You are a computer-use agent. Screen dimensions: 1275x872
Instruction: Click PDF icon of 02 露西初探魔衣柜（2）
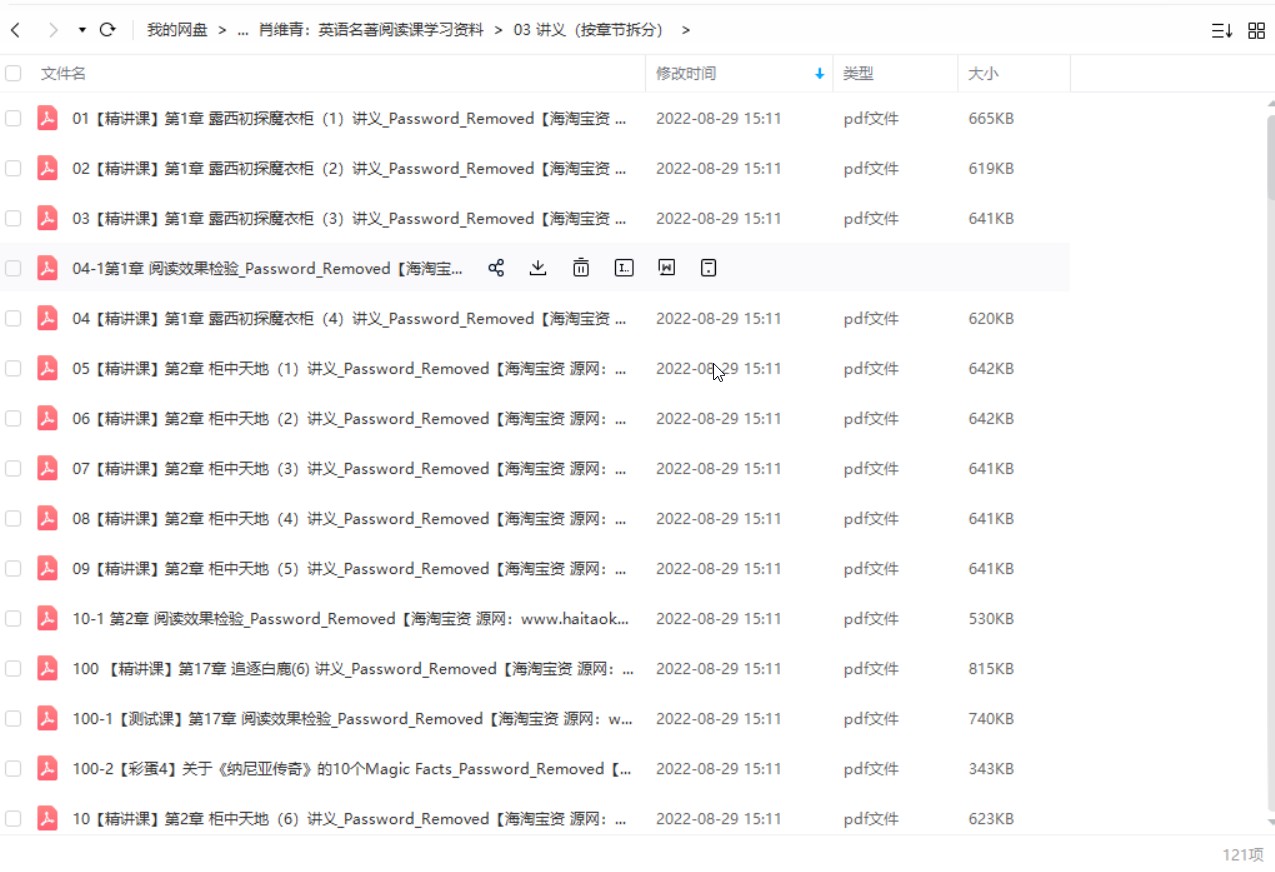pyautogui.click(x=47, y=168)
